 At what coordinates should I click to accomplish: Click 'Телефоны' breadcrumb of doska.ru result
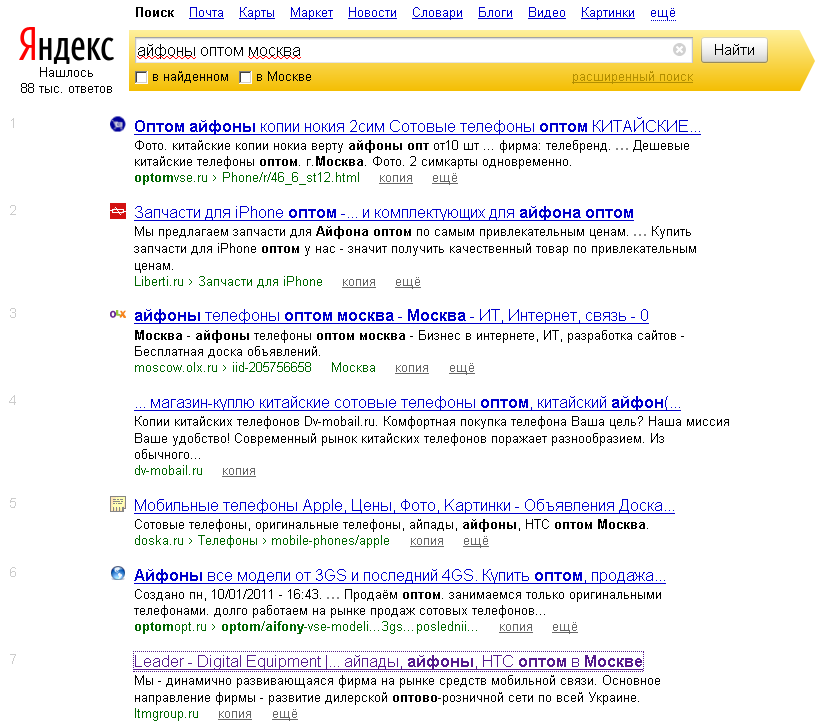(227, 541)
